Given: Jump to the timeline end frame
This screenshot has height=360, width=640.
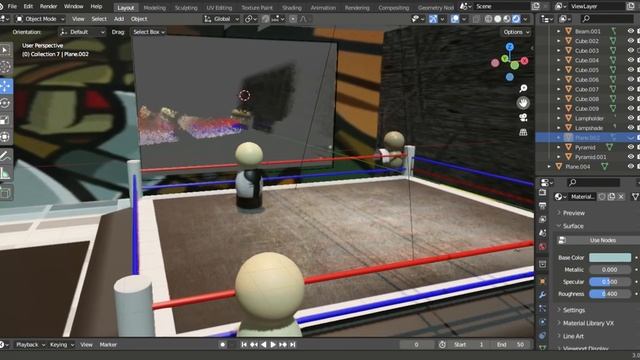Looking at the screenshot, I should tap(293, 345).
